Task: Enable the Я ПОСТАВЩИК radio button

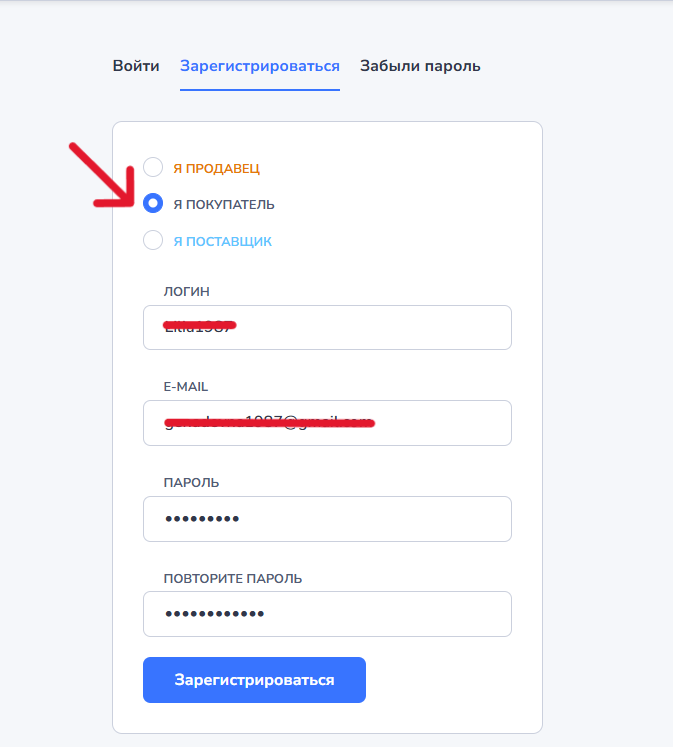Action: (153, 240)
